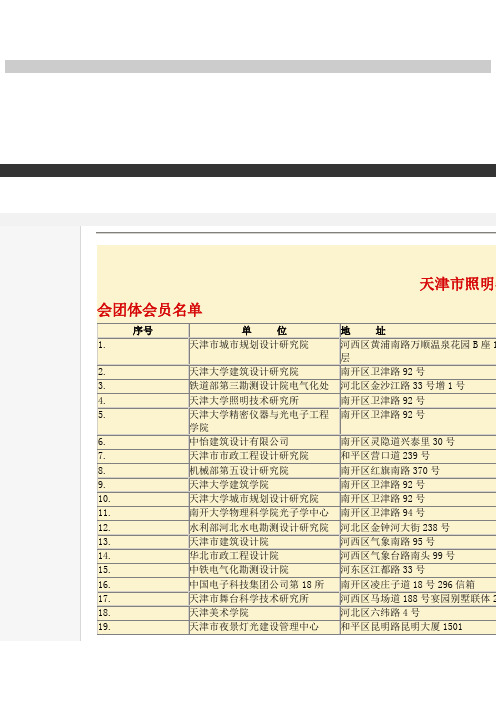The height and width of the screenshot is (702, 496).
Task: Click the cell 天津市建筑设计院
Action: coord(229,542)
